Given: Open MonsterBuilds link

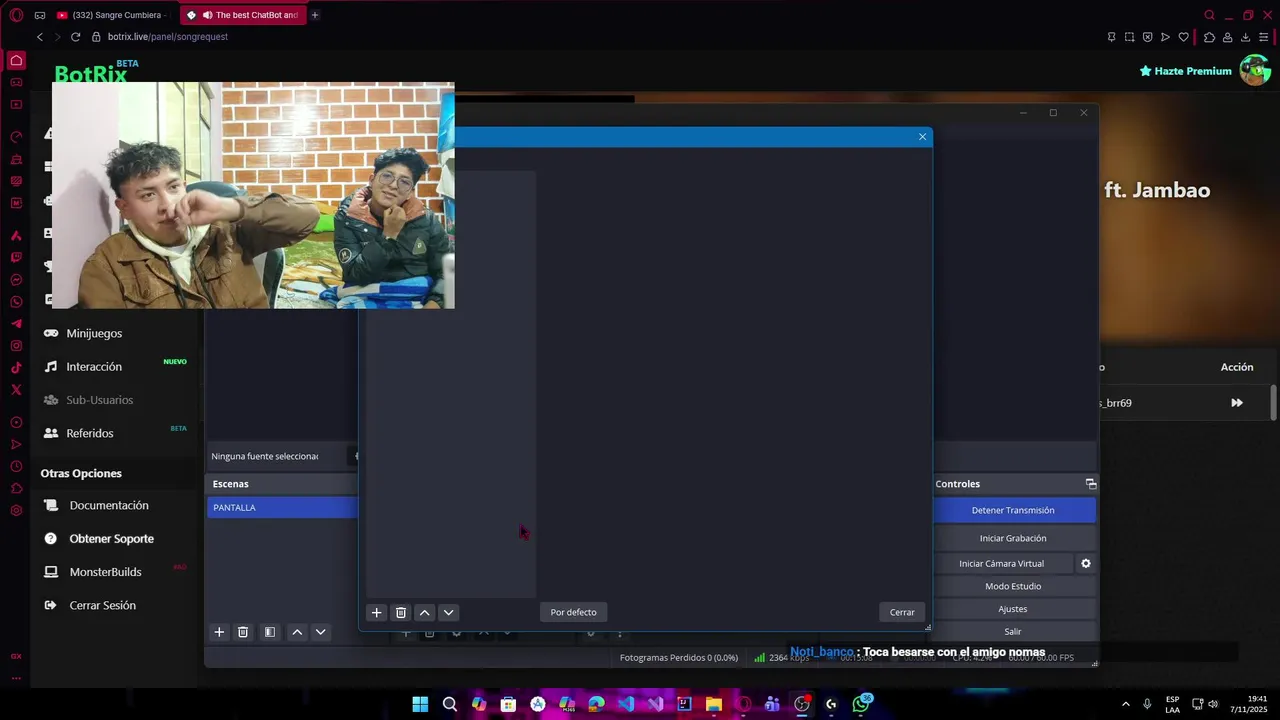Looking at the screenshot, I should pyautogui.click(x=105, y=572).
